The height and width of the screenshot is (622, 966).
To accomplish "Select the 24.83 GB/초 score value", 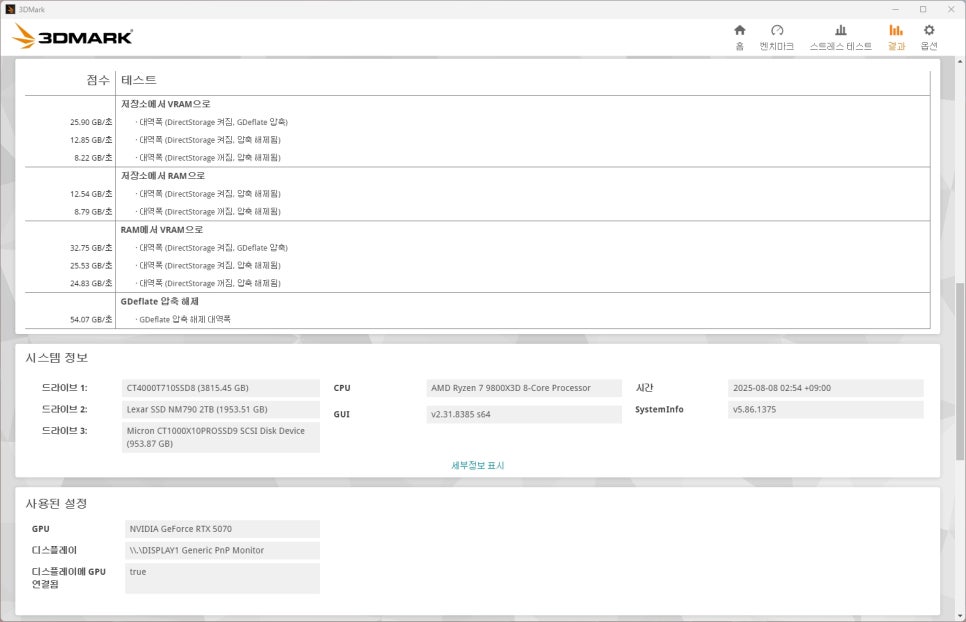I will 91,284.
